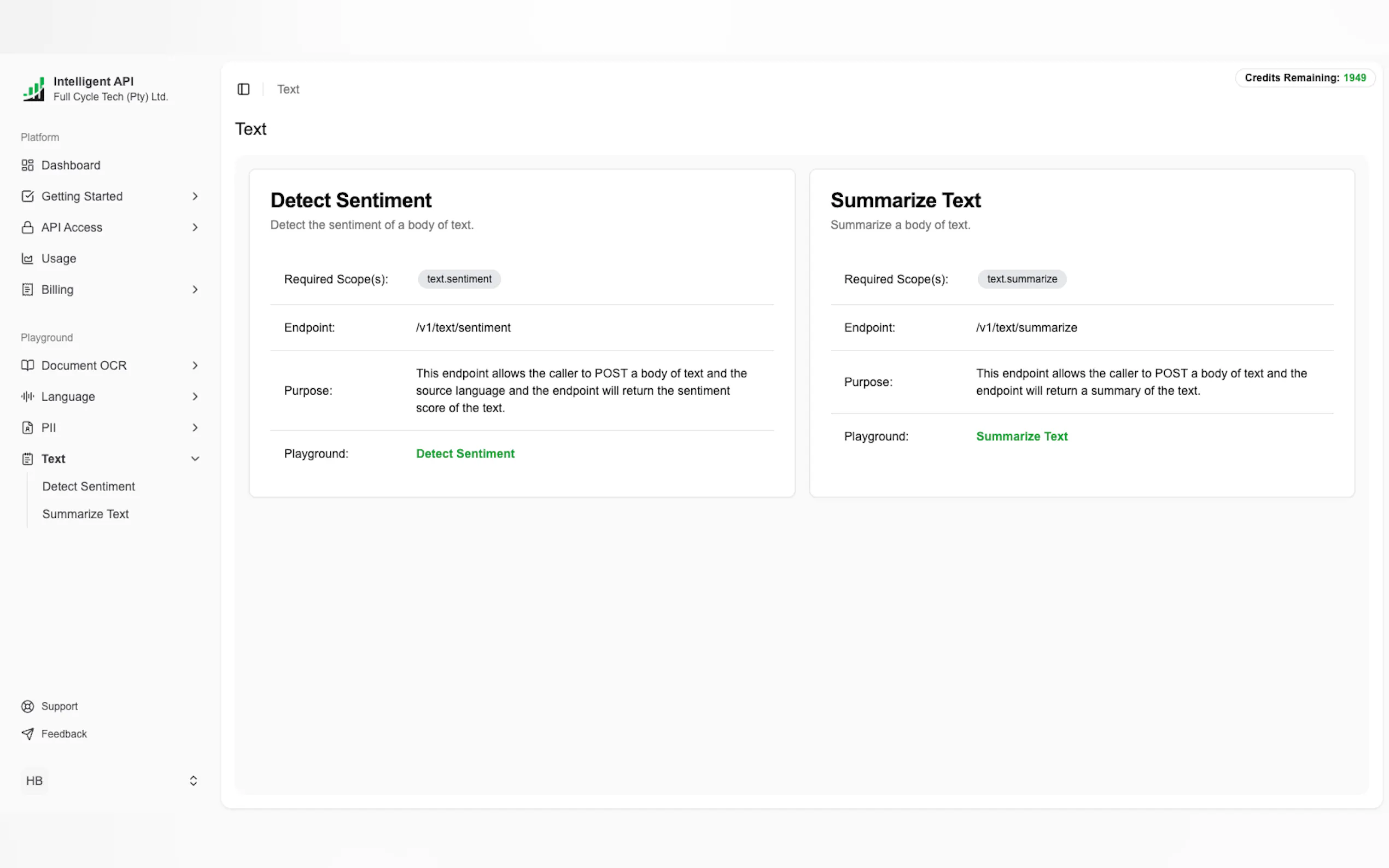The width and height of the screenshot is (1389, 868).
Task: Click the Feedback paper plane icon
Action: click(x=27, y=734)
